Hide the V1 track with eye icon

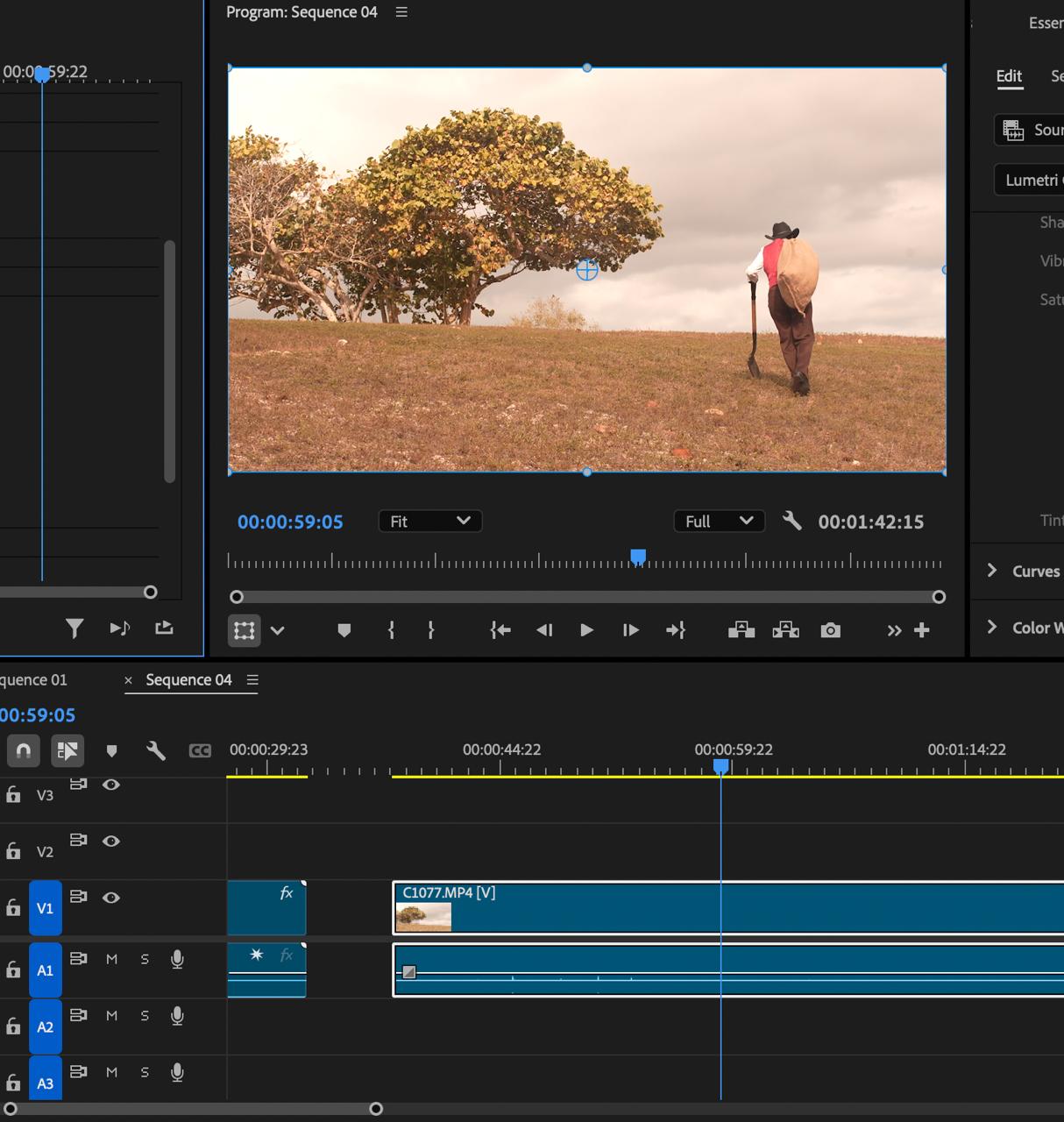[x=111, y=898]
